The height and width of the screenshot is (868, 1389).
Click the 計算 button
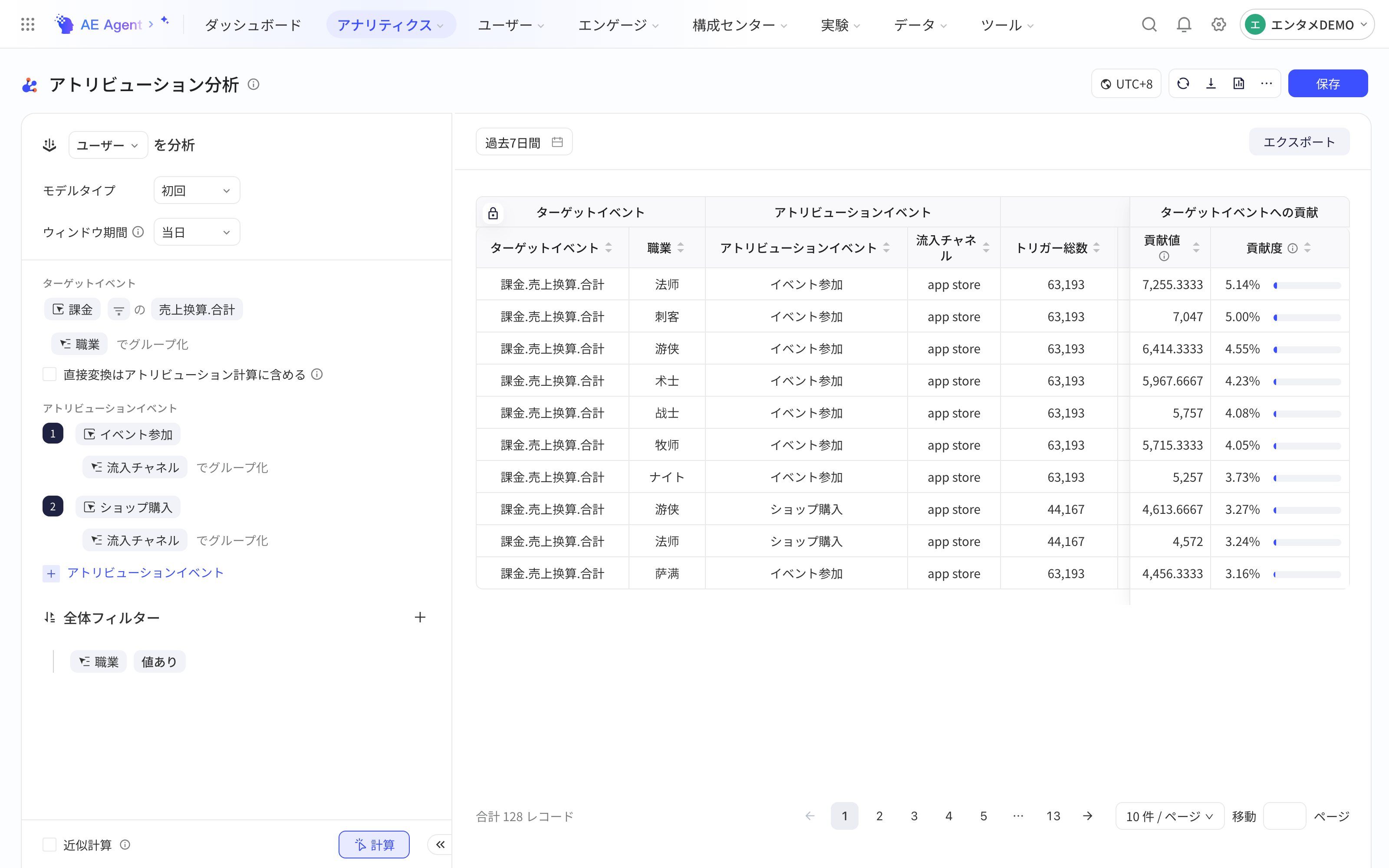coord(374,845)
